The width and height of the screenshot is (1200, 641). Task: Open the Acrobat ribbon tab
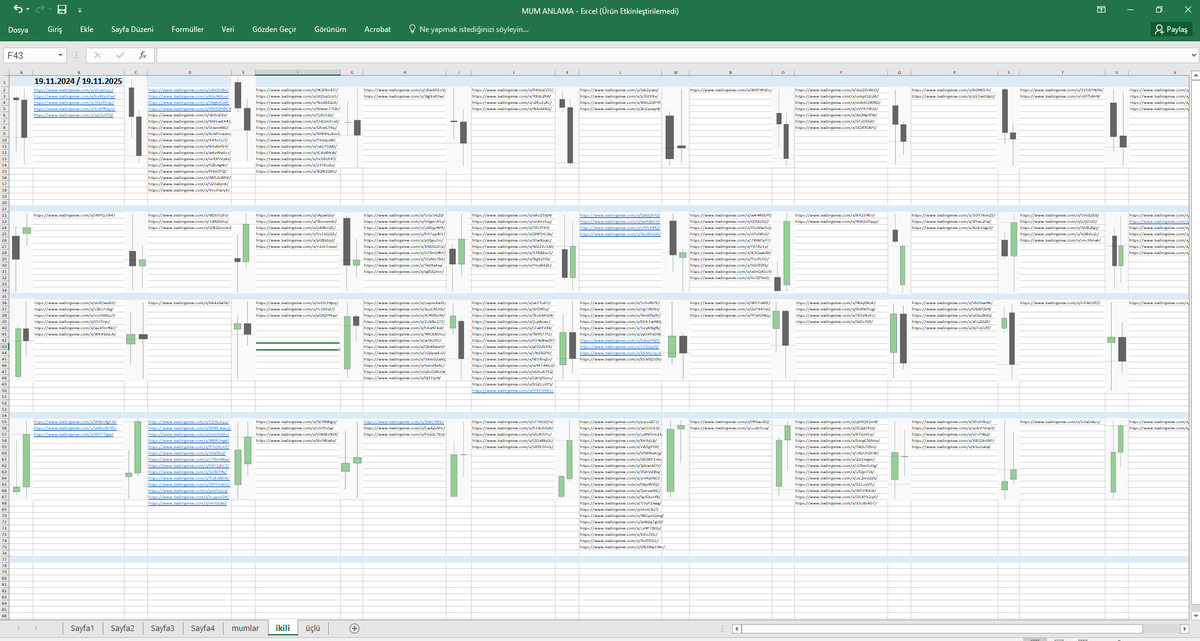pos(378,30)
